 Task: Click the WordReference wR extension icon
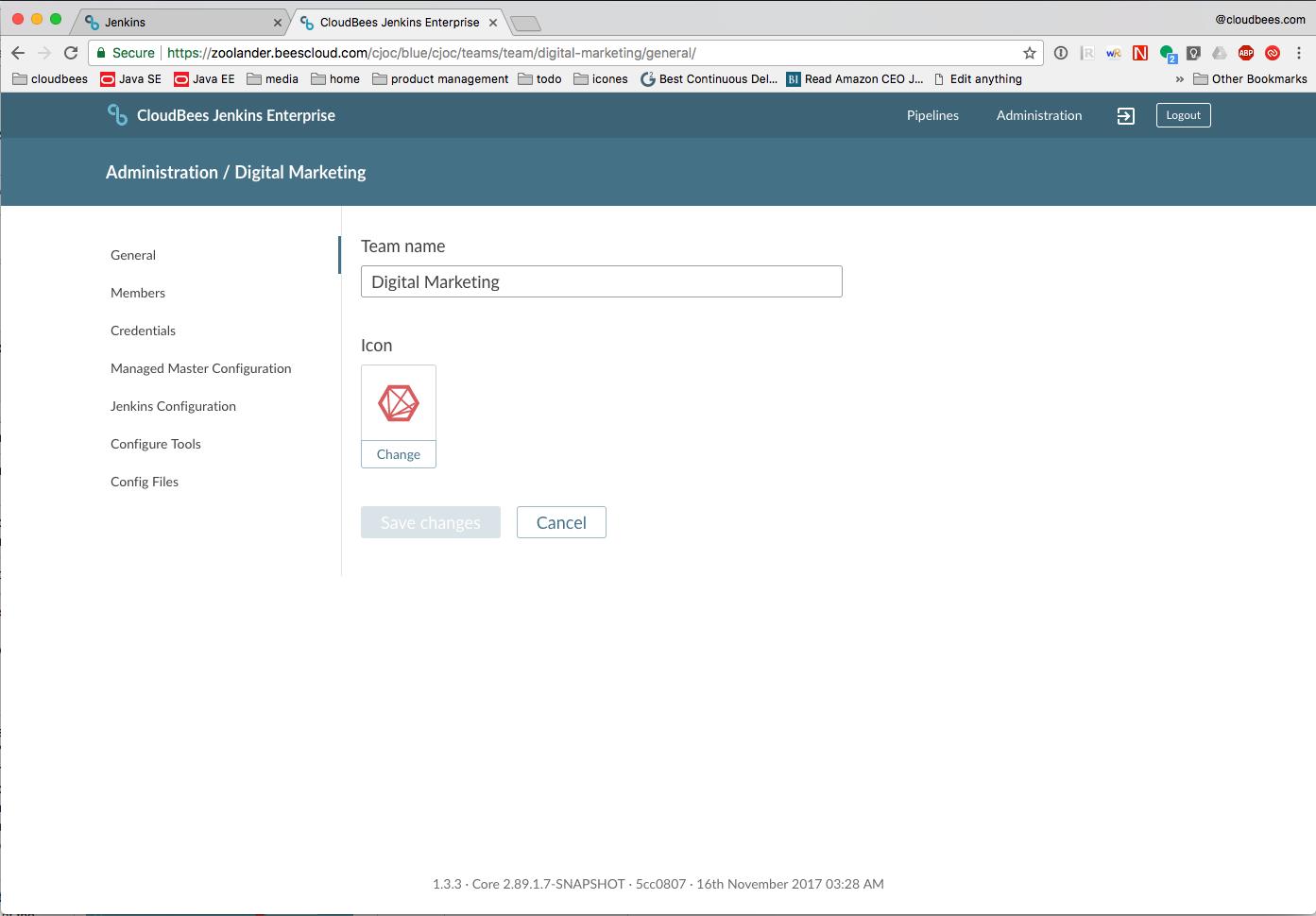[x=1114, y=53]
